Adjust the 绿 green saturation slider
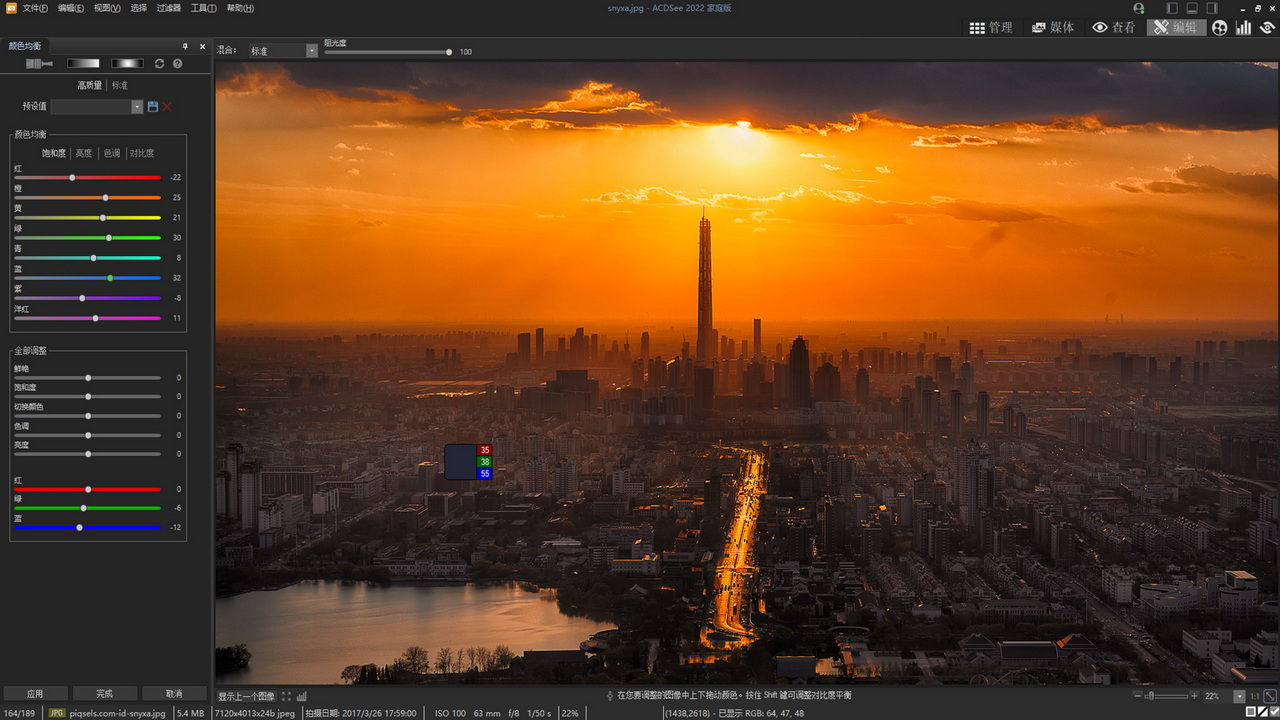The width and height of the screenshot is (1280, 720). (87, 237)
